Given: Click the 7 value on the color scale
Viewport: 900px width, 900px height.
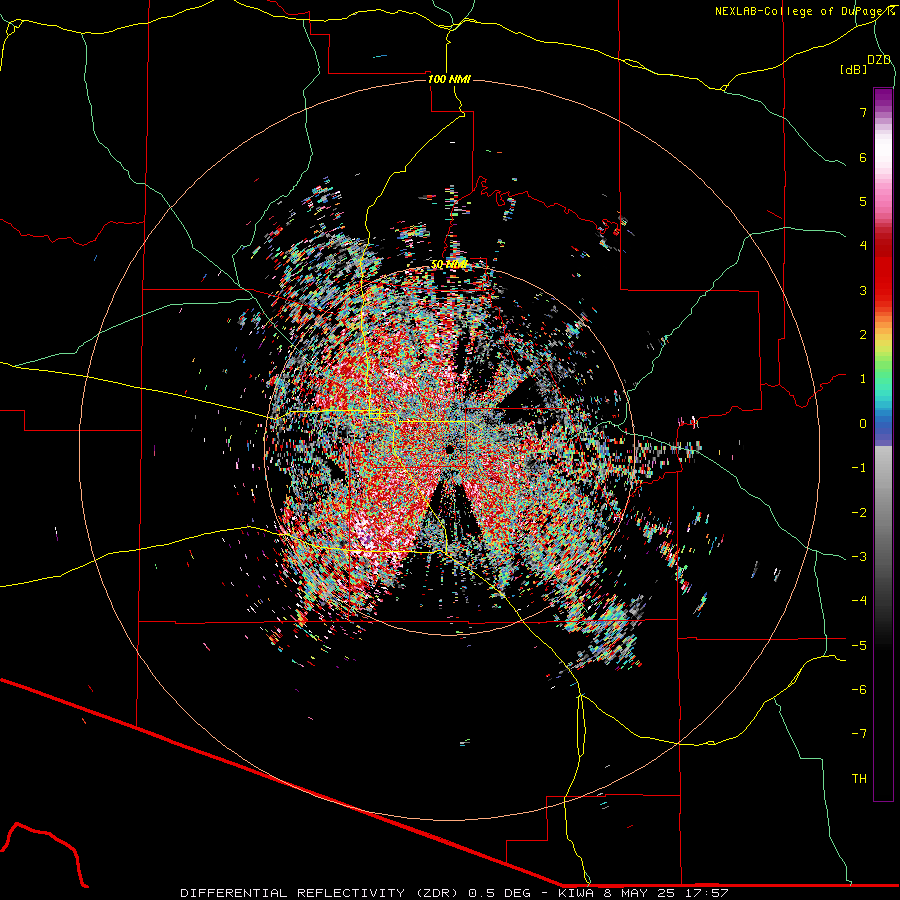Looking at the screenshot, I should (863, 112).
